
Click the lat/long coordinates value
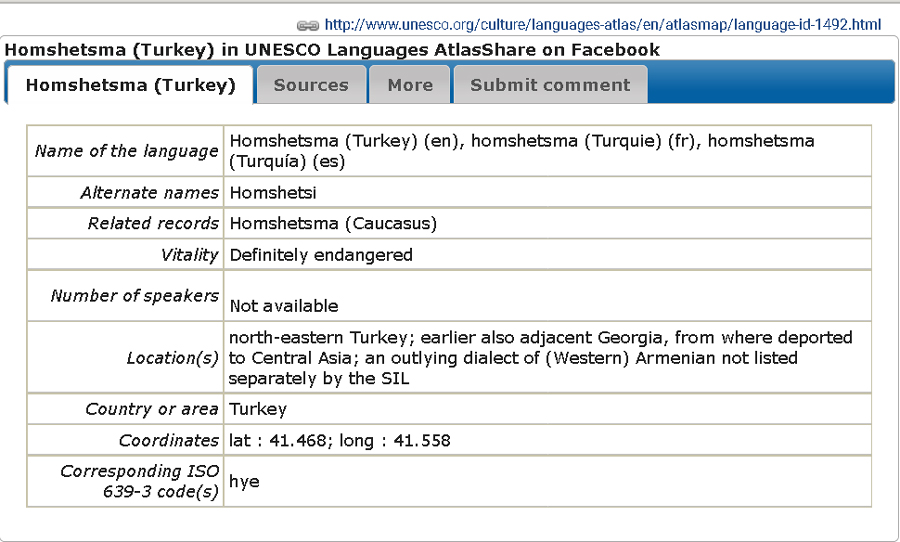click(x=340, y=440)
